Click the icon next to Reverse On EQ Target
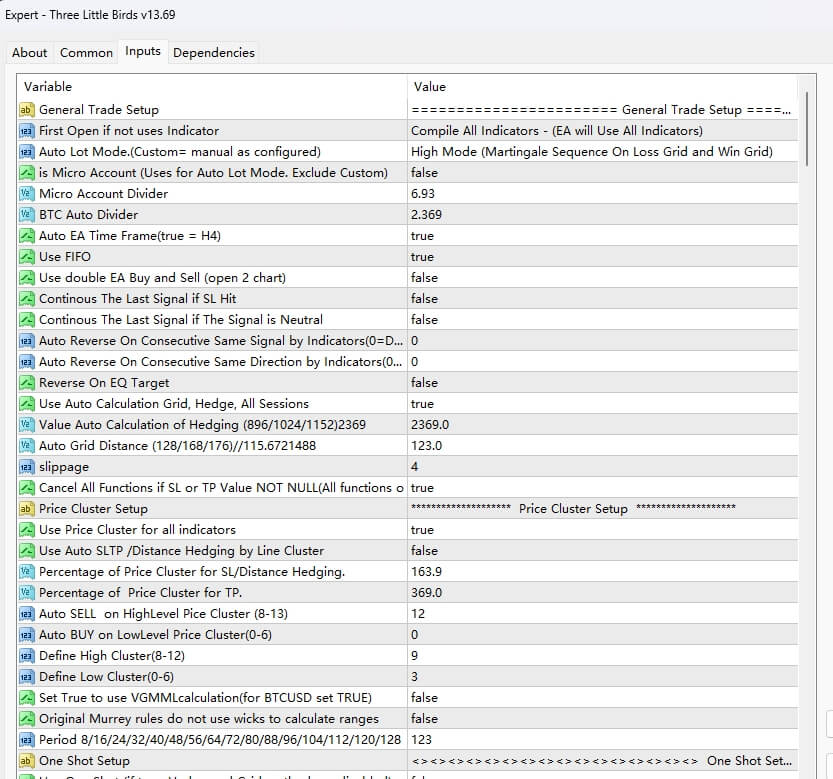The image size is (833, 779). coord(27,383)
